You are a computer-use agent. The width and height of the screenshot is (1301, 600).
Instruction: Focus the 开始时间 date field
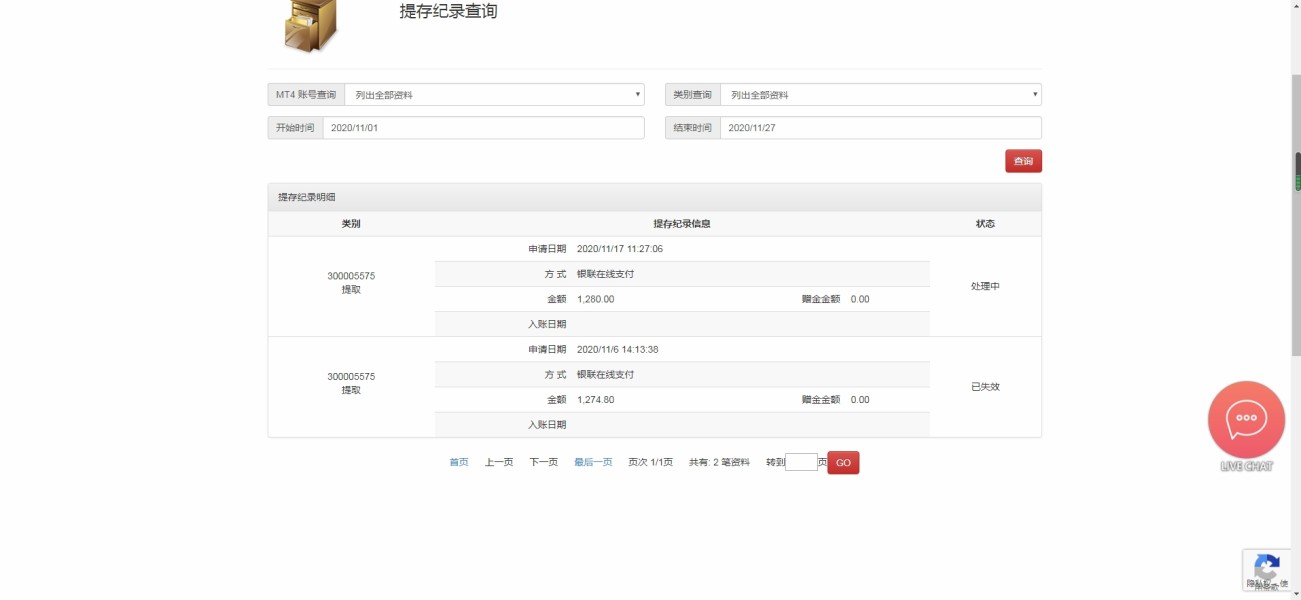[483, 128]
